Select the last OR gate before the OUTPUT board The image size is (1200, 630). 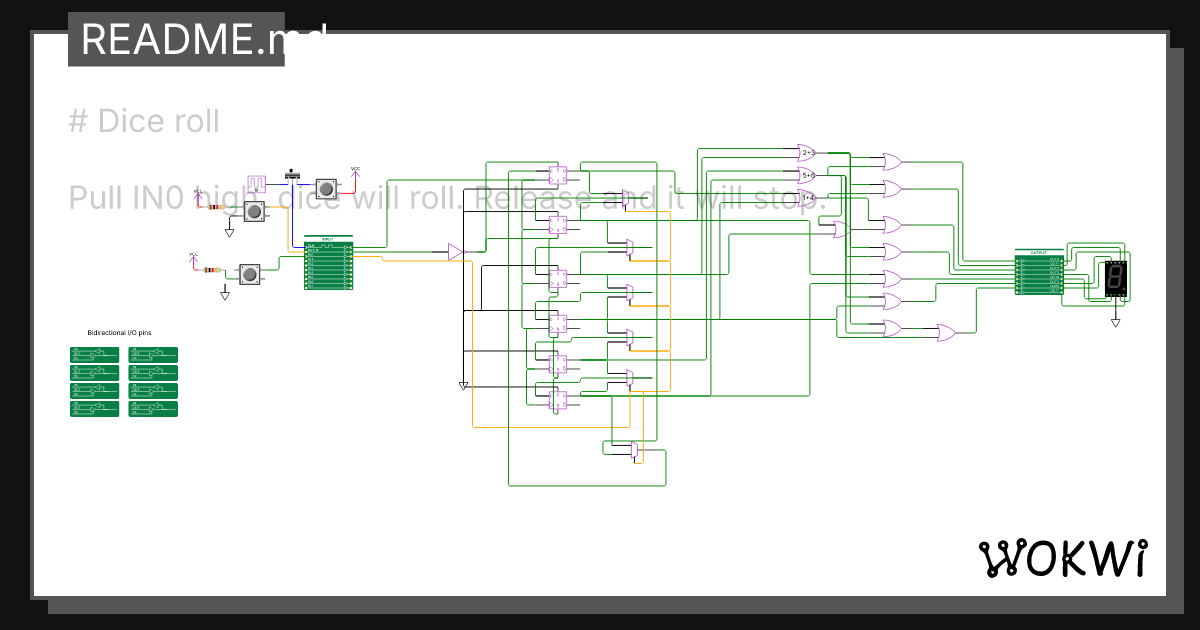point(947,332)
